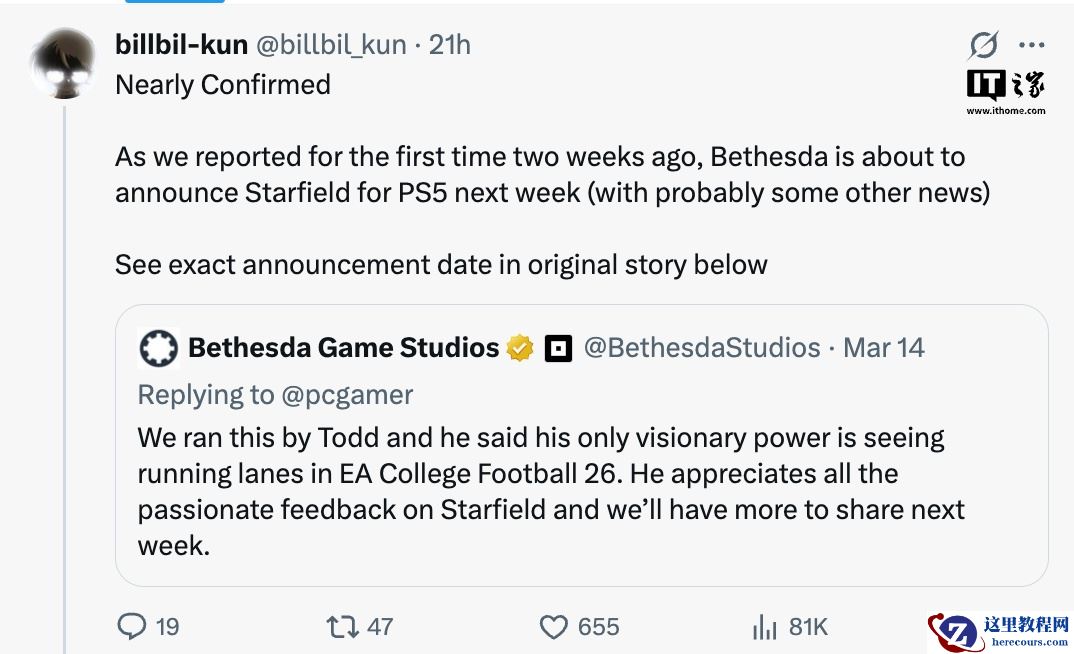
Task: Repost this tweet using the retweet icon
Action: click(x=342, y=626)
